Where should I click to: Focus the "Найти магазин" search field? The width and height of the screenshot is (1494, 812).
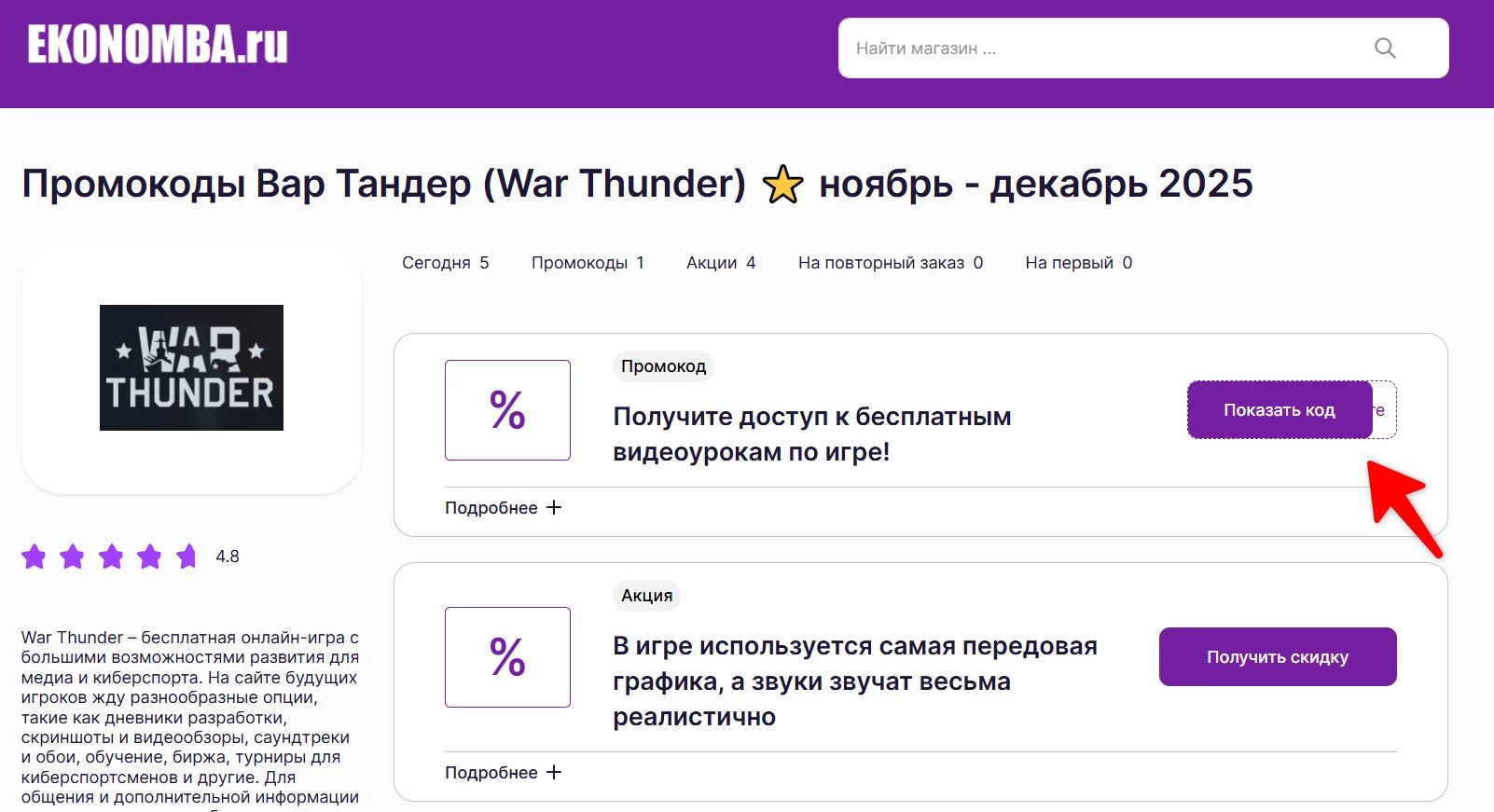click(x=1143, y=48)
